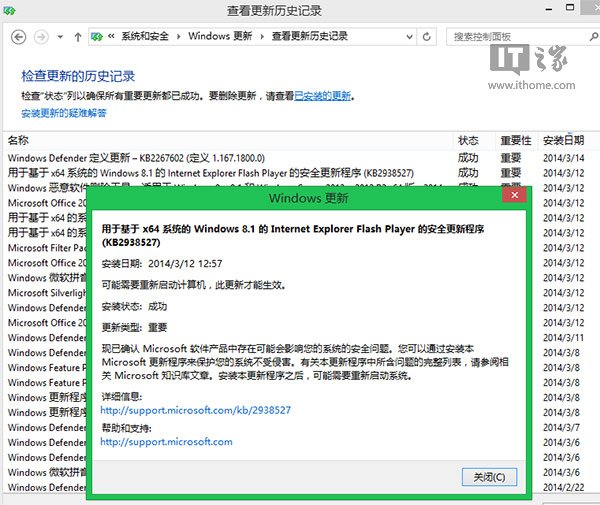Image resolution: width=600 pixels, height=505 pixels.
Task: Open the 已安装的更新 link
Action: [x=322, y=96]
